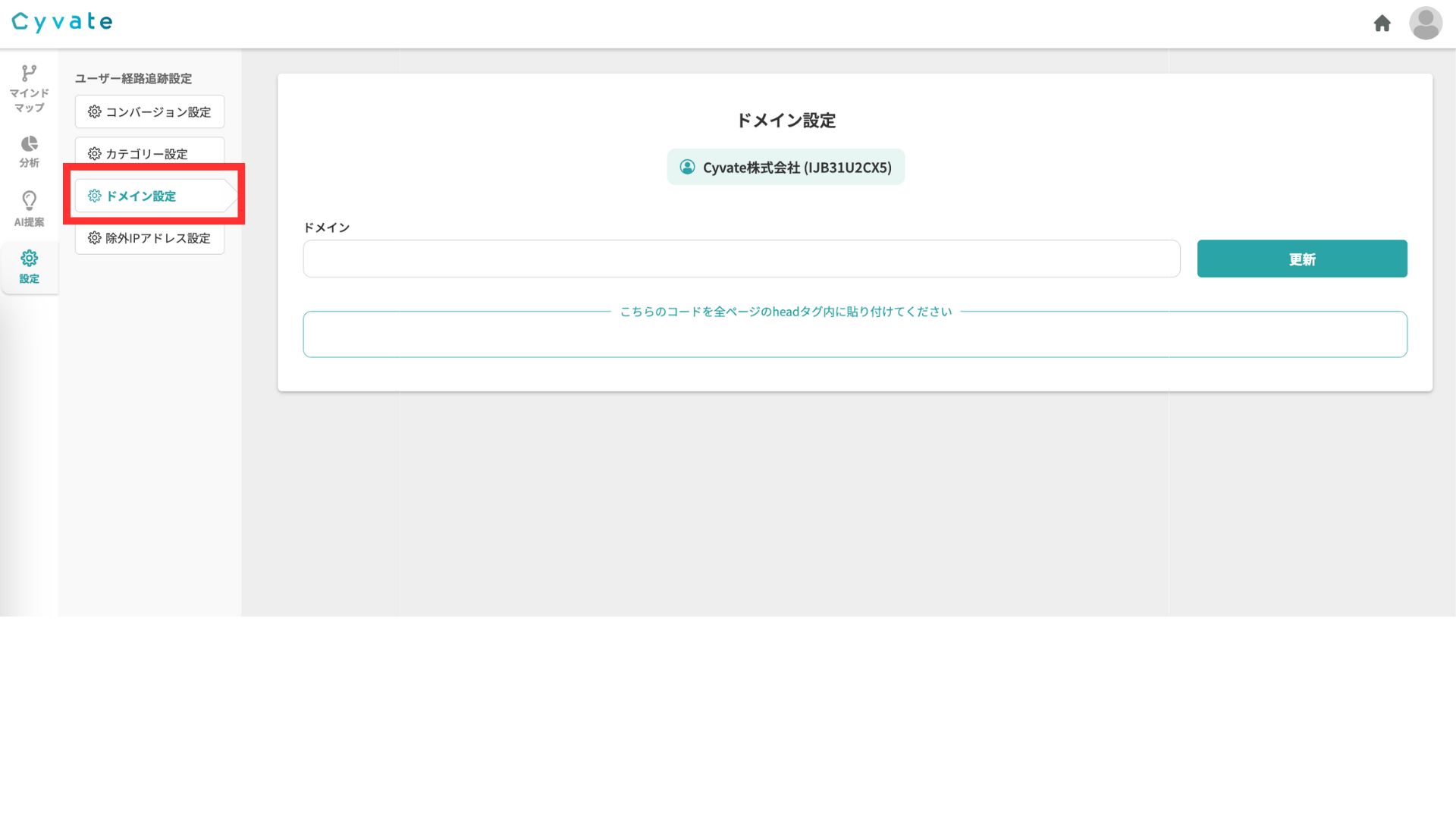Image resolution: width=1456 pixels, height=819 pixels.
Task: Click the gear icon beside カテゴリー設定
Action: coord(95,154)
